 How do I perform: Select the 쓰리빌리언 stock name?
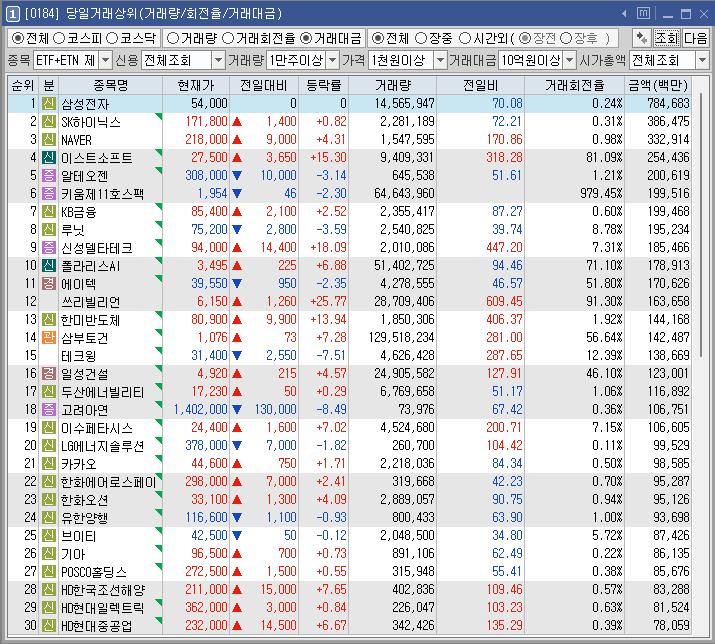coord(91,302)
